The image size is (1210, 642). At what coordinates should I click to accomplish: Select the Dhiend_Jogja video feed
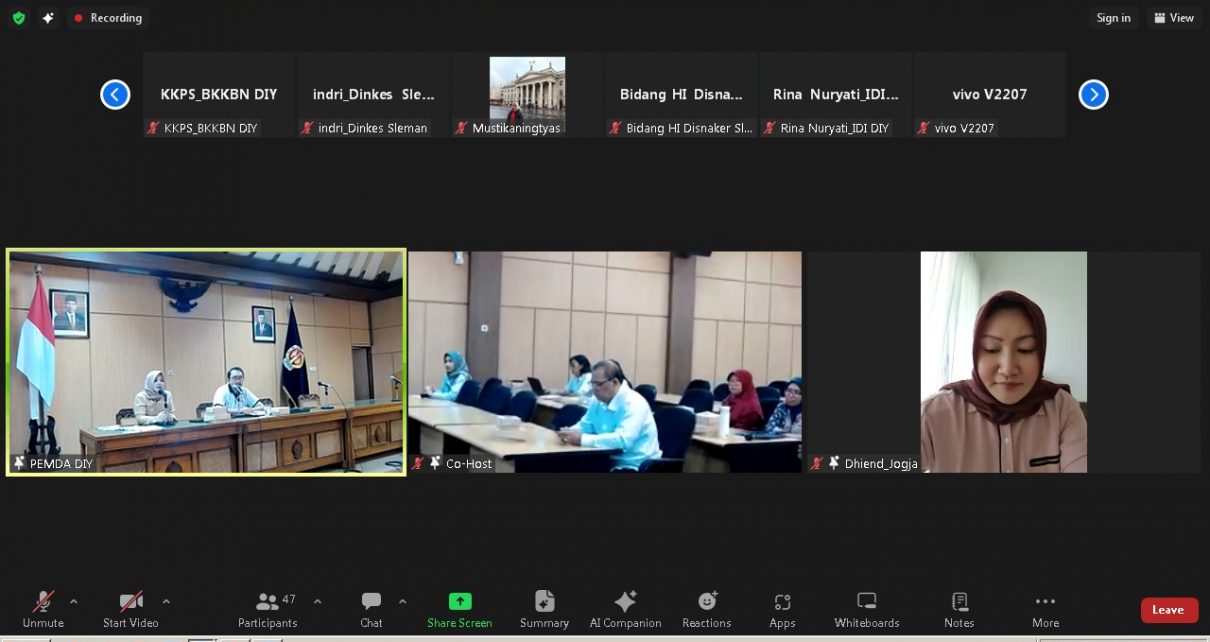click(1004, 362)
